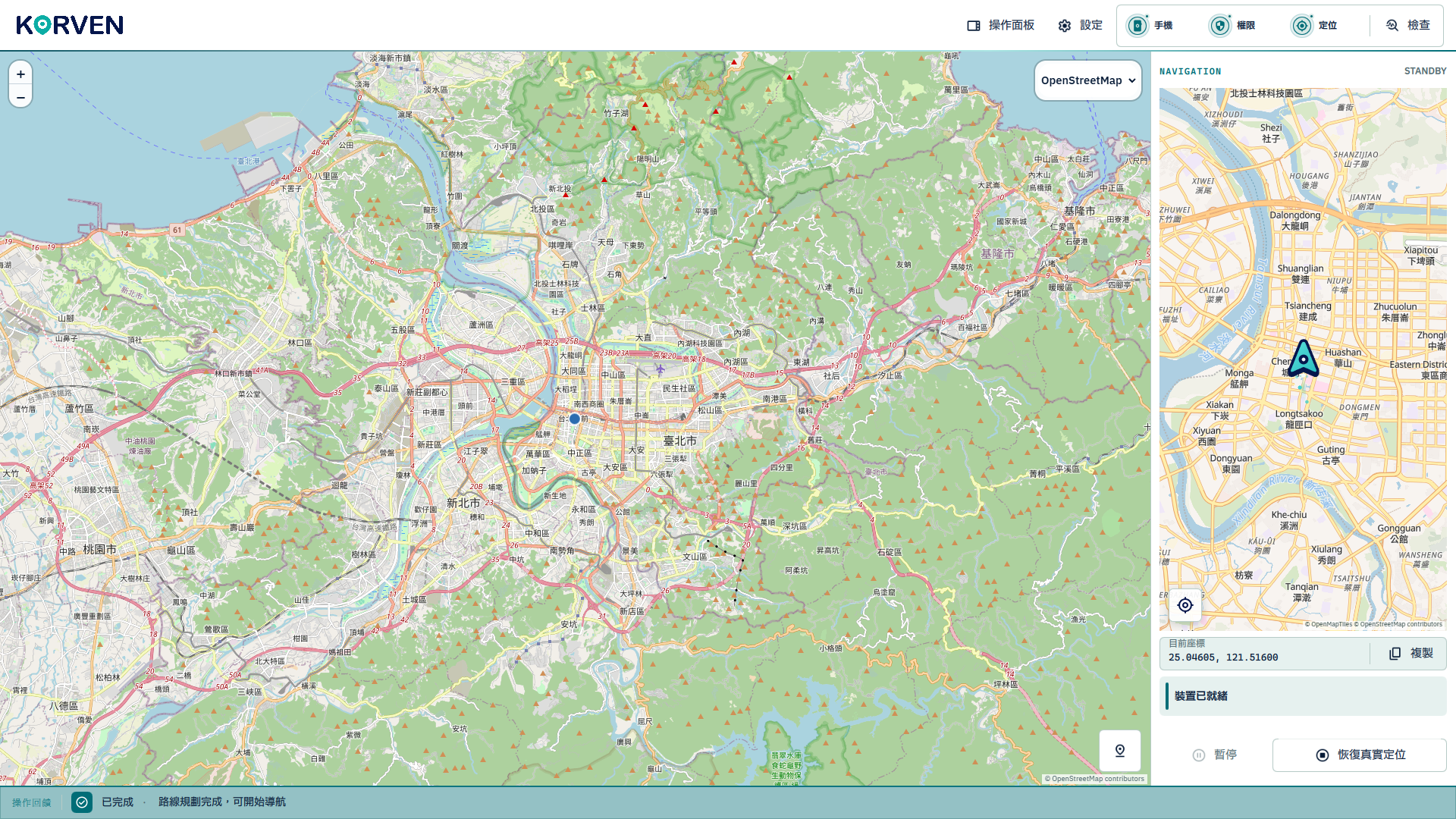Select the 權限 status indicator
The height and width of the screenshot is (819, 1456).
click(1232, 26)
